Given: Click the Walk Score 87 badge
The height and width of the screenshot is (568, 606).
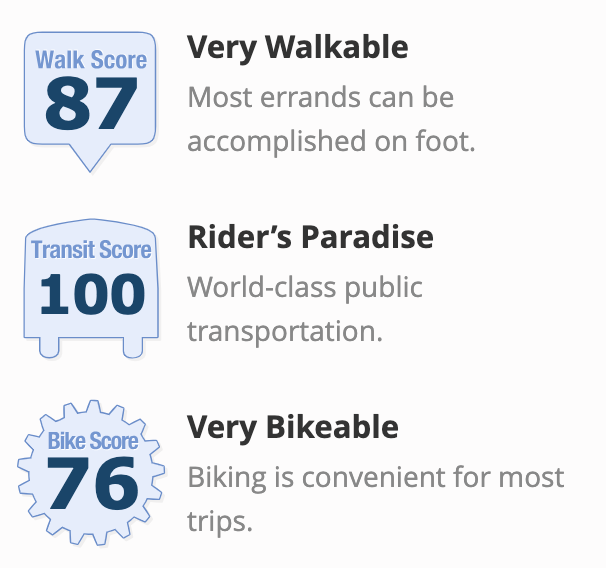Looking at the screenshot, I should point(90,102).
